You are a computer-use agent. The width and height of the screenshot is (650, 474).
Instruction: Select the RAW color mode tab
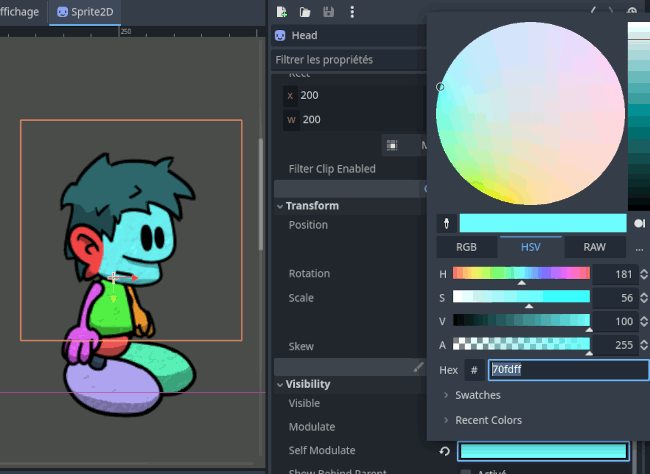[594, 247]
